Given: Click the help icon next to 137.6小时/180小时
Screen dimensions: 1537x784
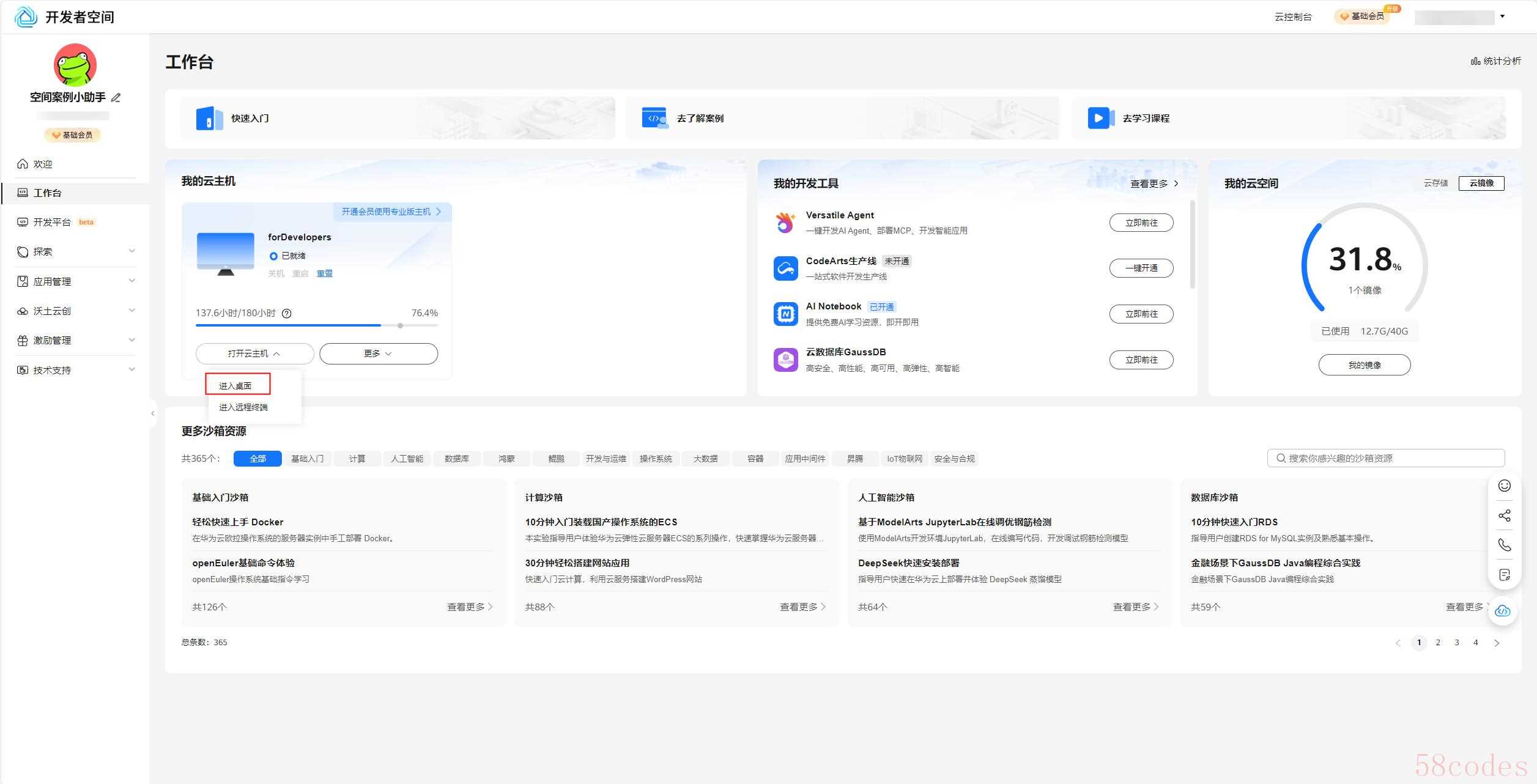Looking at the screenshot, I should pos(286,314).
